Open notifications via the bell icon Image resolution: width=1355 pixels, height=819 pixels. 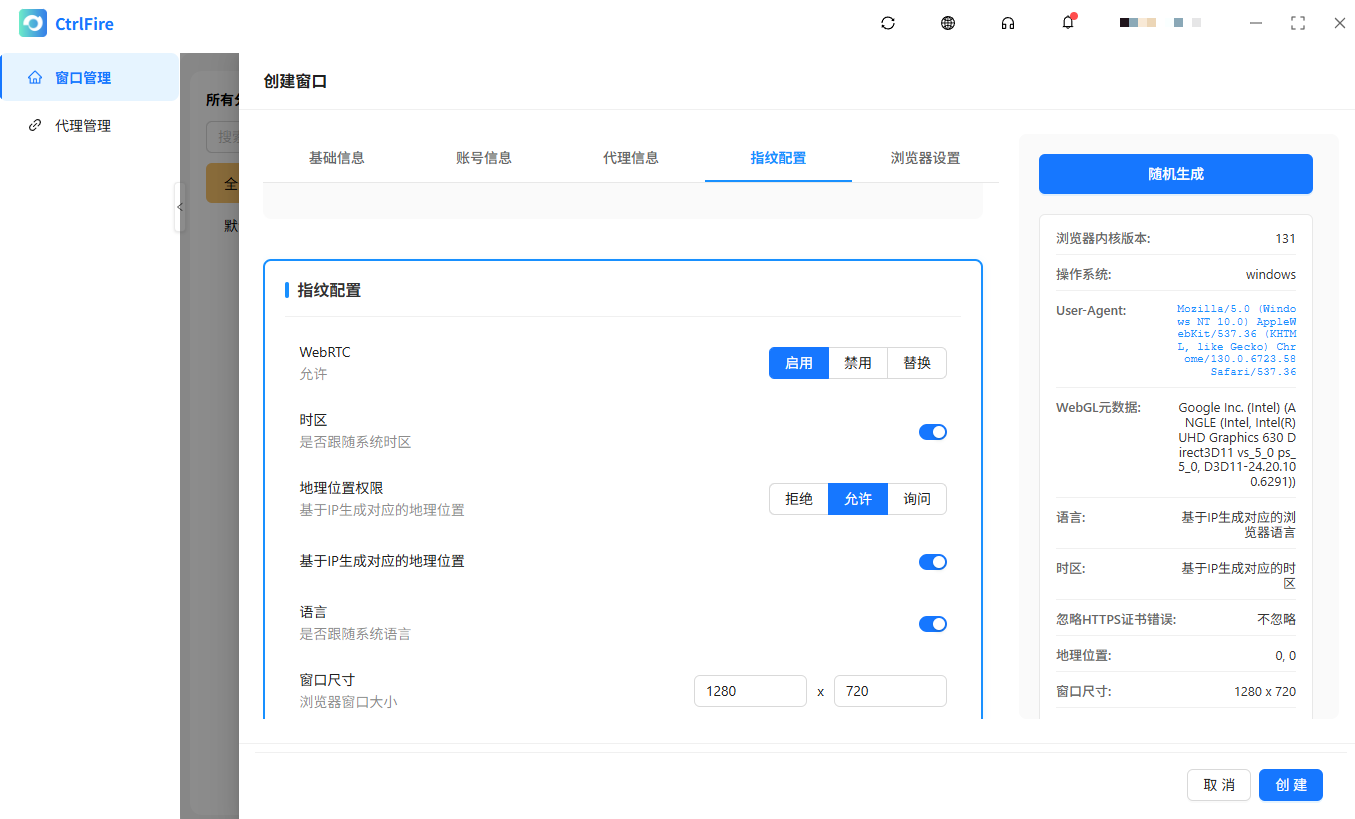click(x=1068, y=22)
